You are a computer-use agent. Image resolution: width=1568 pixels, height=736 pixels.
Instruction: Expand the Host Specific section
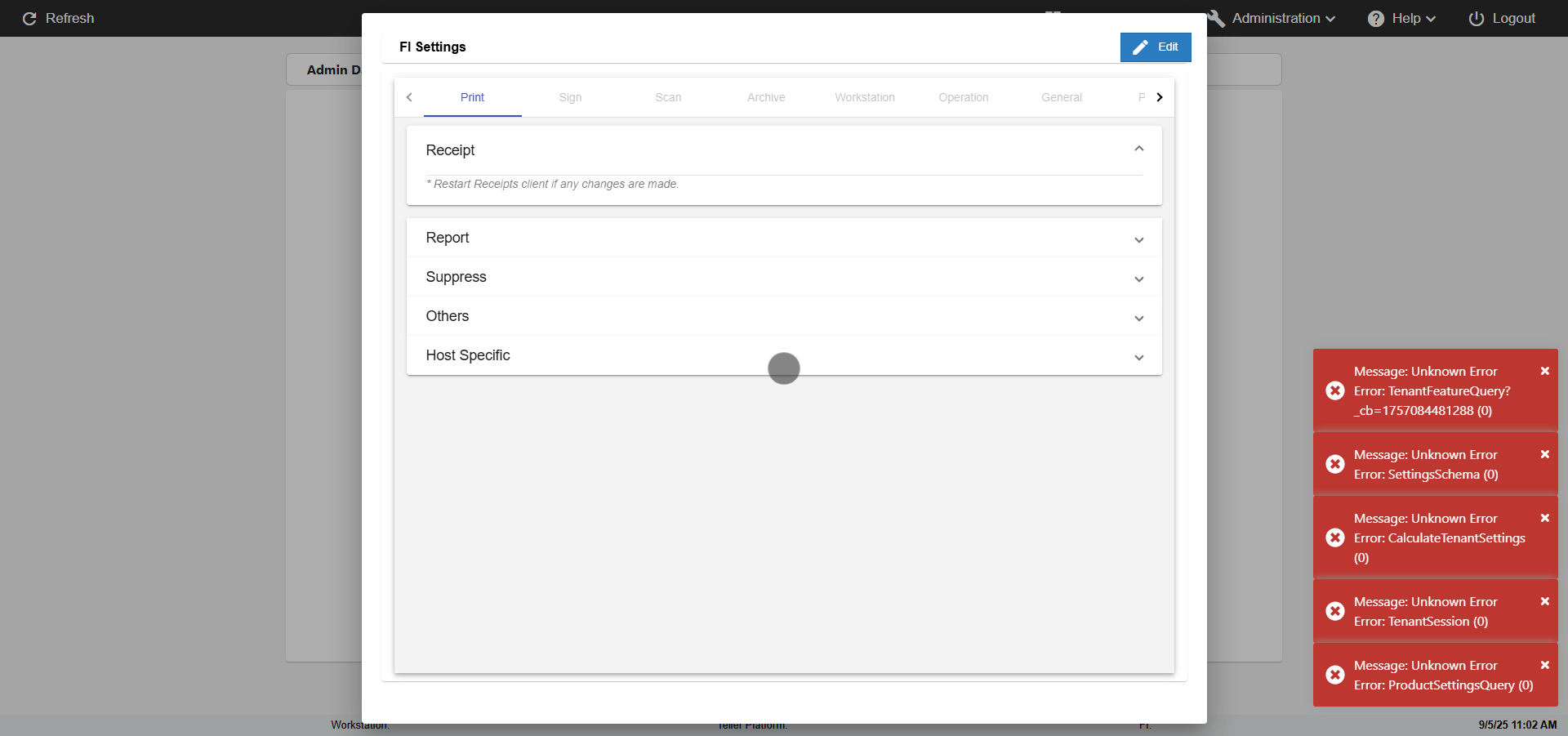tap(784, 355)
